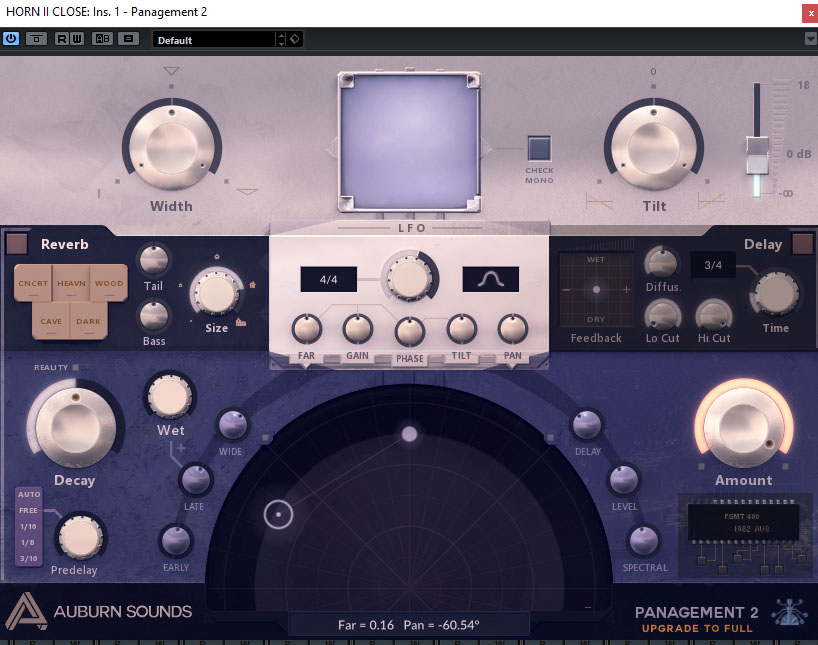Click the WIDE send knob

(x=233, y=425)
